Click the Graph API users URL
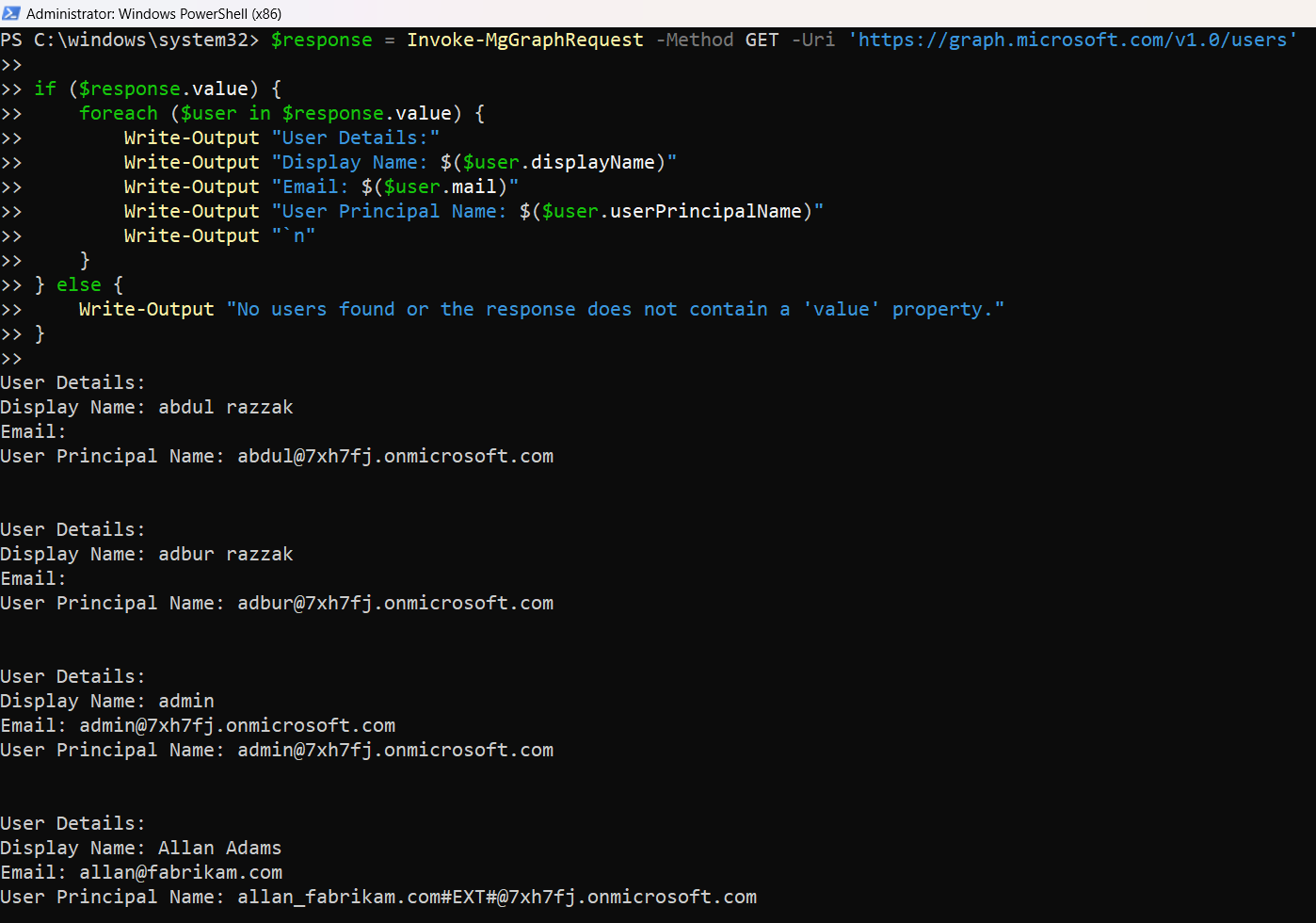This screenshot has width=1316, height=923. 1071,40
